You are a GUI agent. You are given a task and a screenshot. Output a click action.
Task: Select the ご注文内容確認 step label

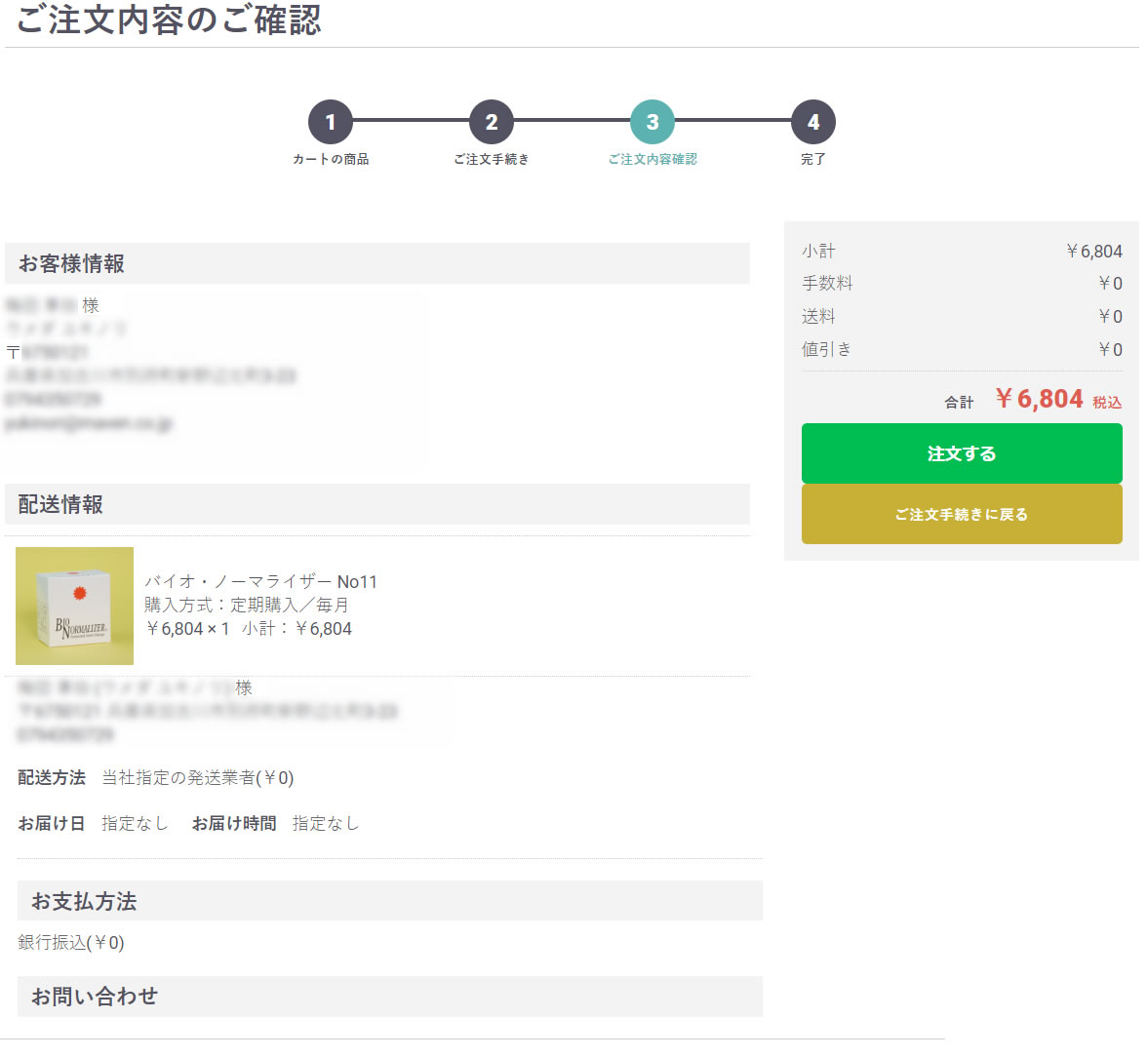[x=652, y=159]
